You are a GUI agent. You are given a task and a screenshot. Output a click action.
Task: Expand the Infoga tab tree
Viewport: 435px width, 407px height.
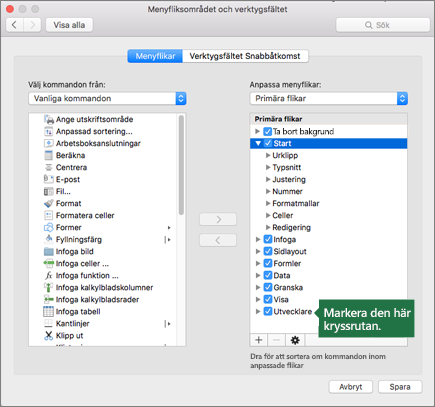coord(258,239)
